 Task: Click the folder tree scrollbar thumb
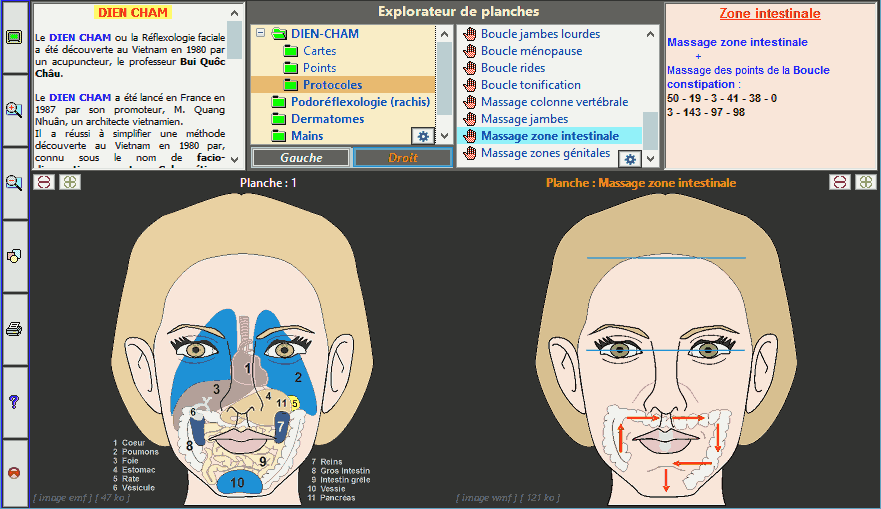point(444,79)
